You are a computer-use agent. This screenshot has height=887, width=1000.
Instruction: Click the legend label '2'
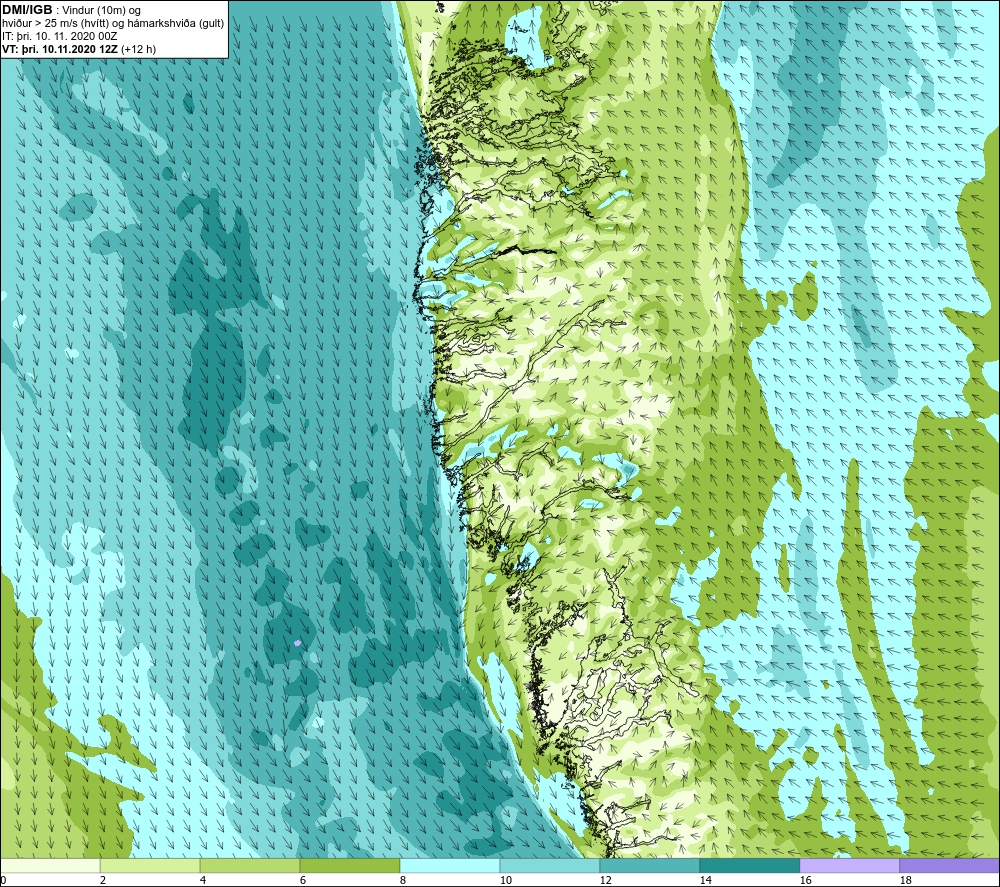(x=103, y=881)
